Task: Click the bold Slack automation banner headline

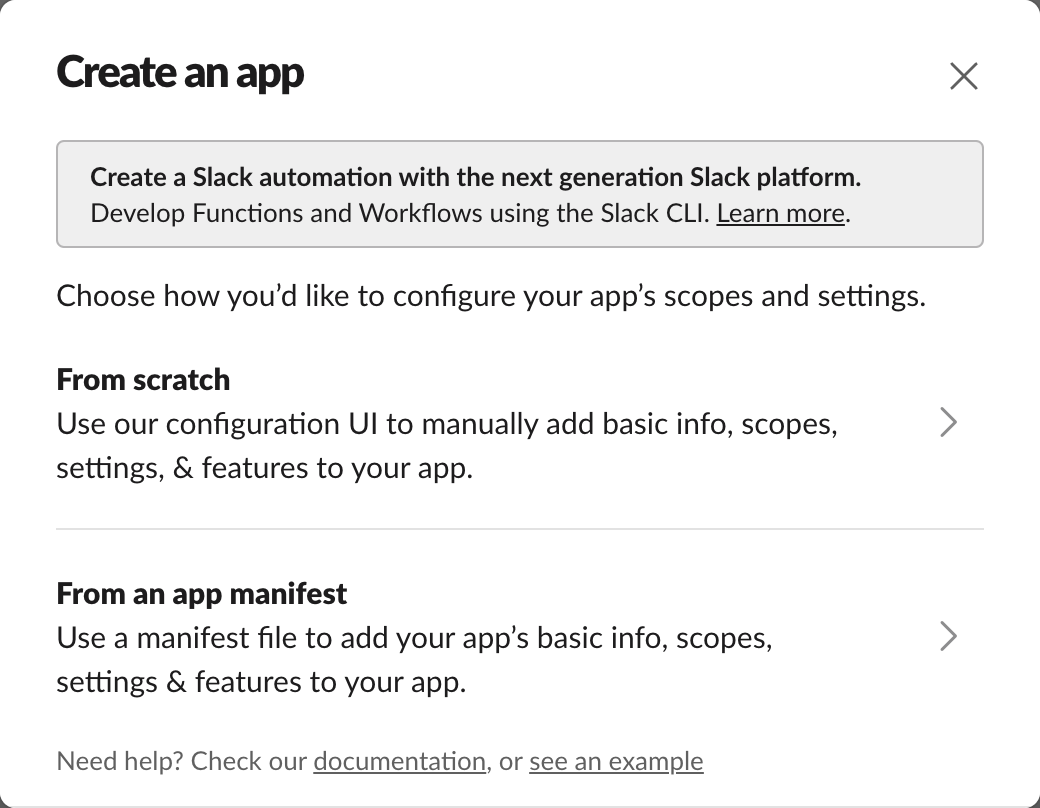Action: [x=475, y=178]
